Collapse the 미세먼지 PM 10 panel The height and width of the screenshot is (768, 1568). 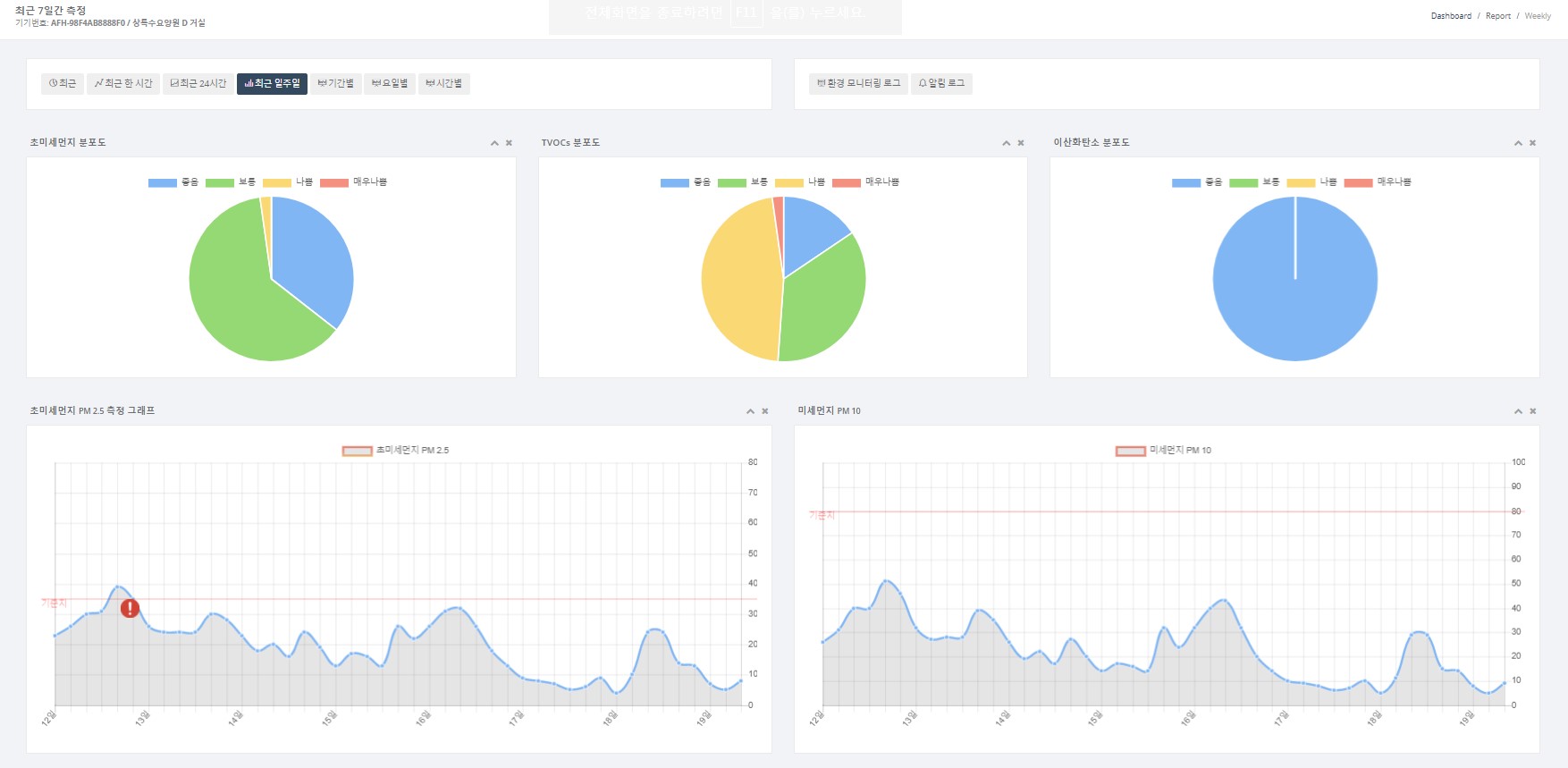(1518, 411)
